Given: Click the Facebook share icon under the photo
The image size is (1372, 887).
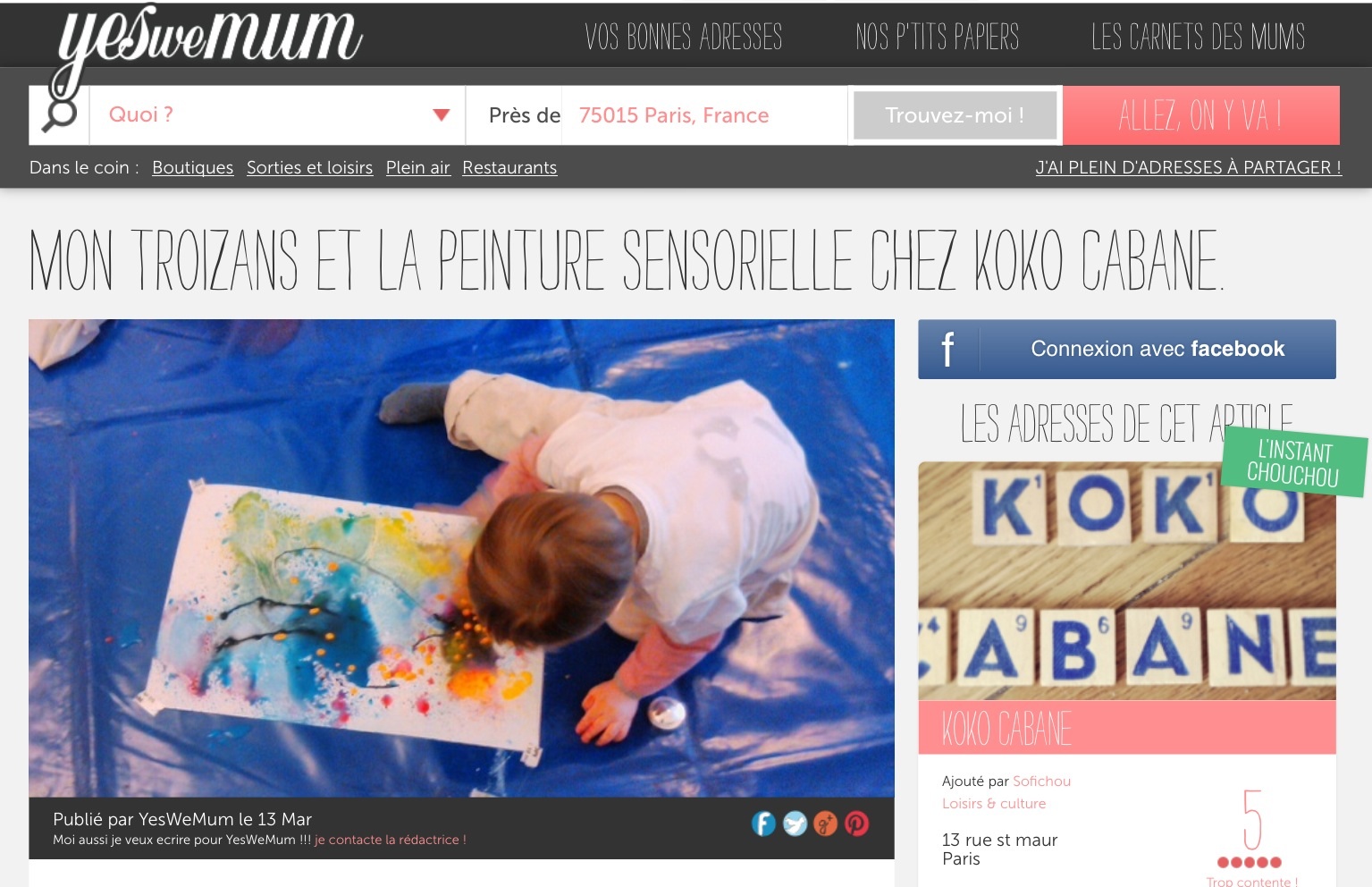Looking at the screenshot, I should coord(763,823).
